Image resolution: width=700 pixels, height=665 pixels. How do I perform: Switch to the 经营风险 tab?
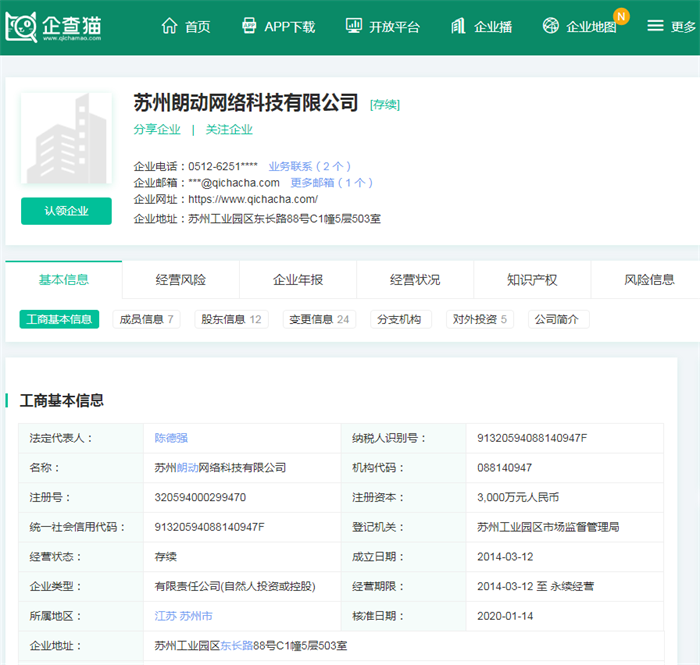[181, 280]
